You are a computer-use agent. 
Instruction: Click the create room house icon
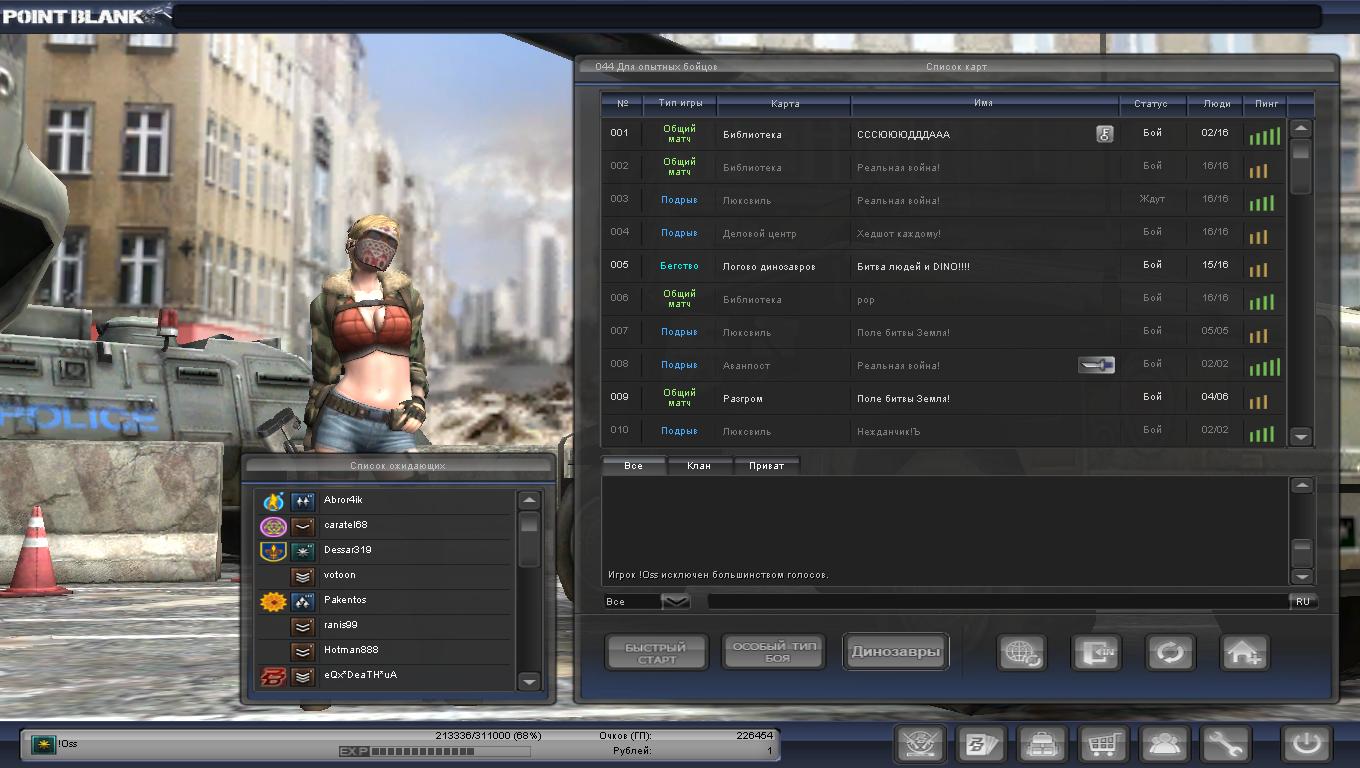pyautogui.click(x=1245, y=653)
